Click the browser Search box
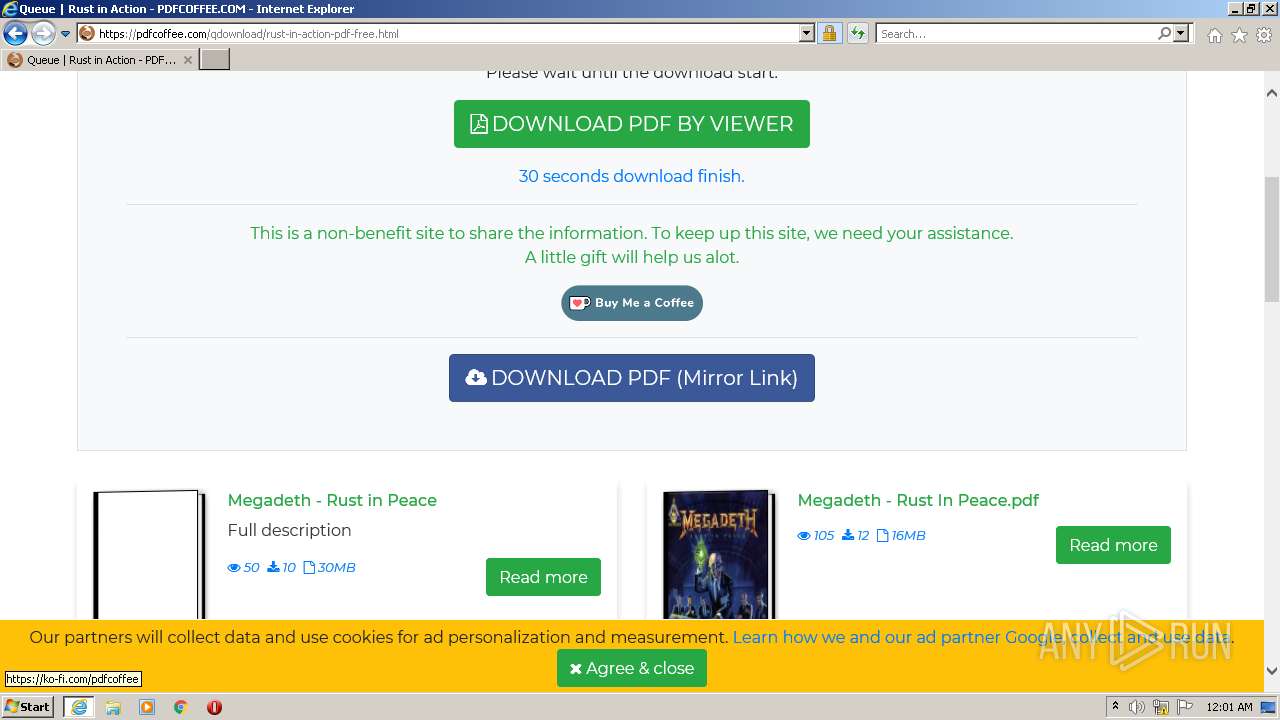The height and width of the screenshot is (720, 1280). (x=1015, y=33)
